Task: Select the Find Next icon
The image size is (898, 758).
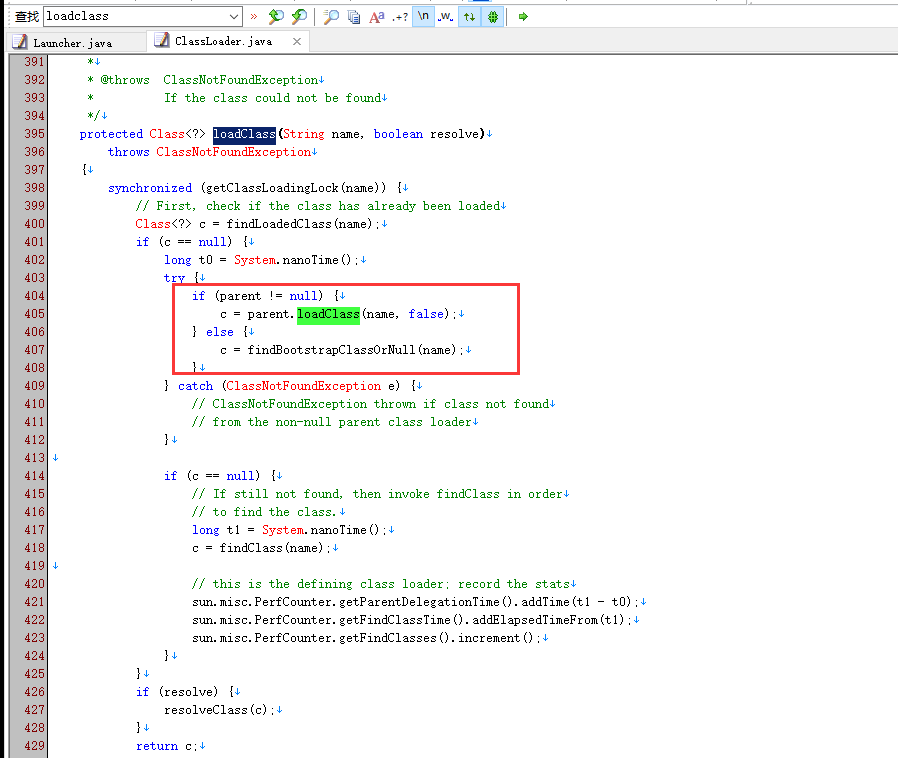Action: 301,16
